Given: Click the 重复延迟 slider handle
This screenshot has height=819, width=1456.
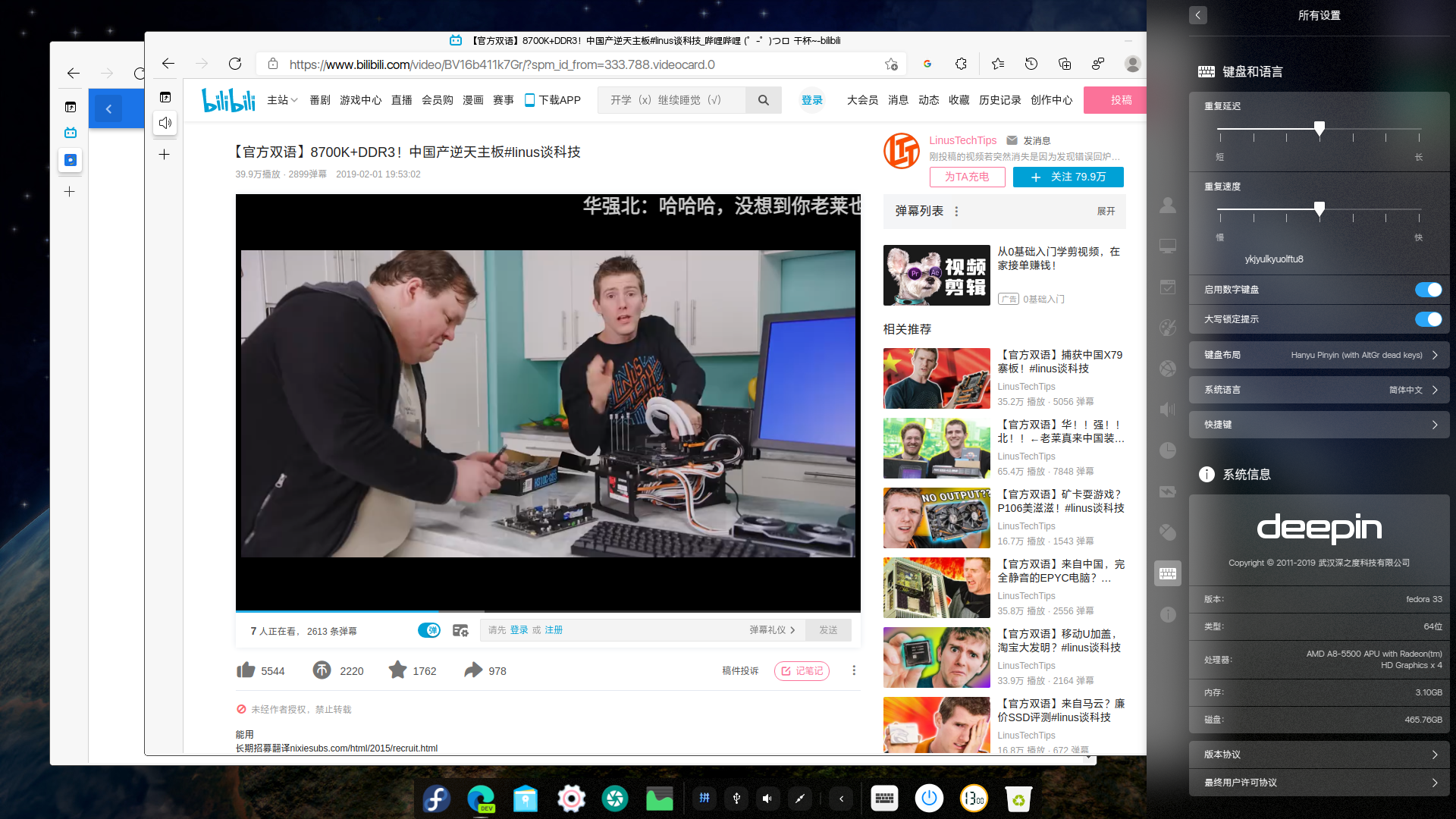Looking at the screenshot, I should [1319, 127].
